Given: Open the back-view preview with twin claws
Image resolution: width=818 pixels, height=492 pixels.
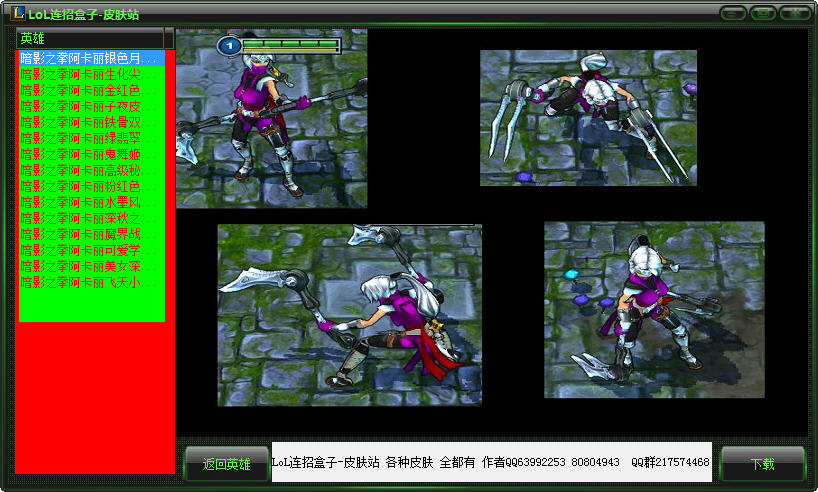Looking at the screenshot, I should [x=588, y=118].
